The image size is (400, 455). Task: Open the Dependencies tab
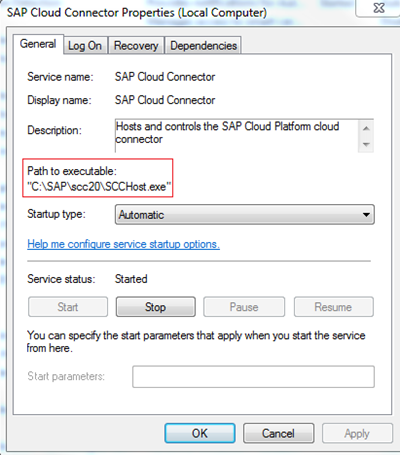tap(203, 46)
